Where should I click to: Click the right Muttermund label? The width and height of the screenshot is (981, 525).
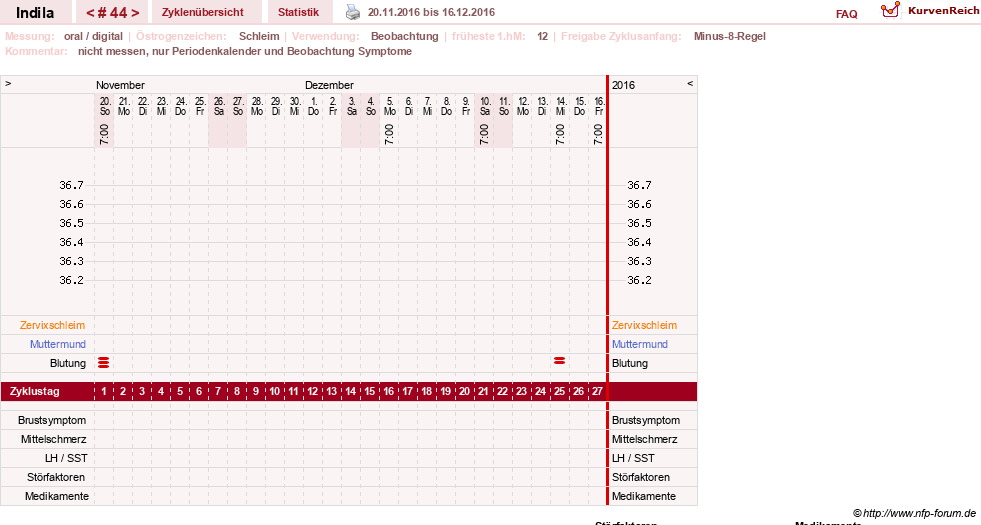(x=639, y=344)
